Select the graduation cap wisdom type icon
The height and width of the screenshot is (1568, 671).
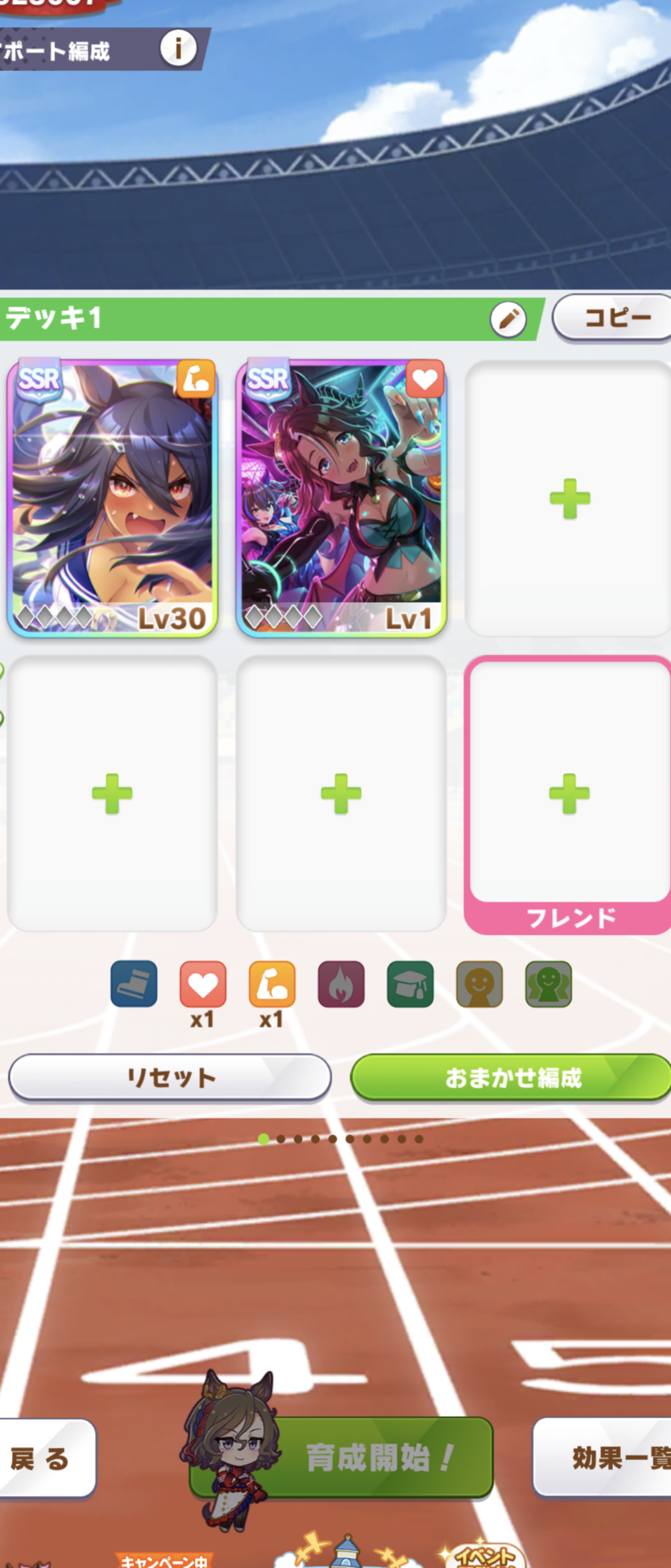410,984
